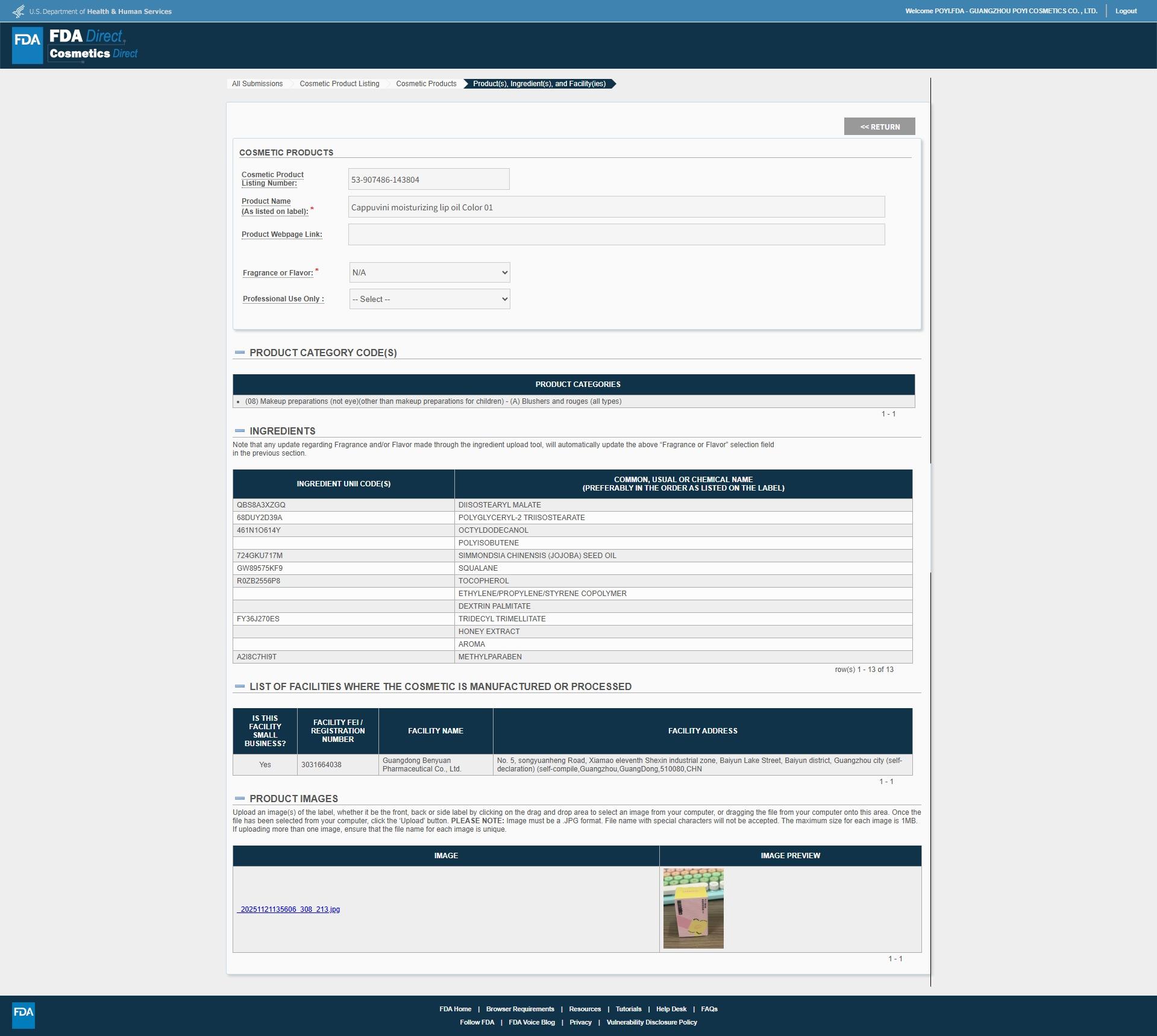Image resolution: width=1157 pixels, height=1036 pixels.
Task: Open the Professional Use Only dropdown
Action: pos(430,299)
